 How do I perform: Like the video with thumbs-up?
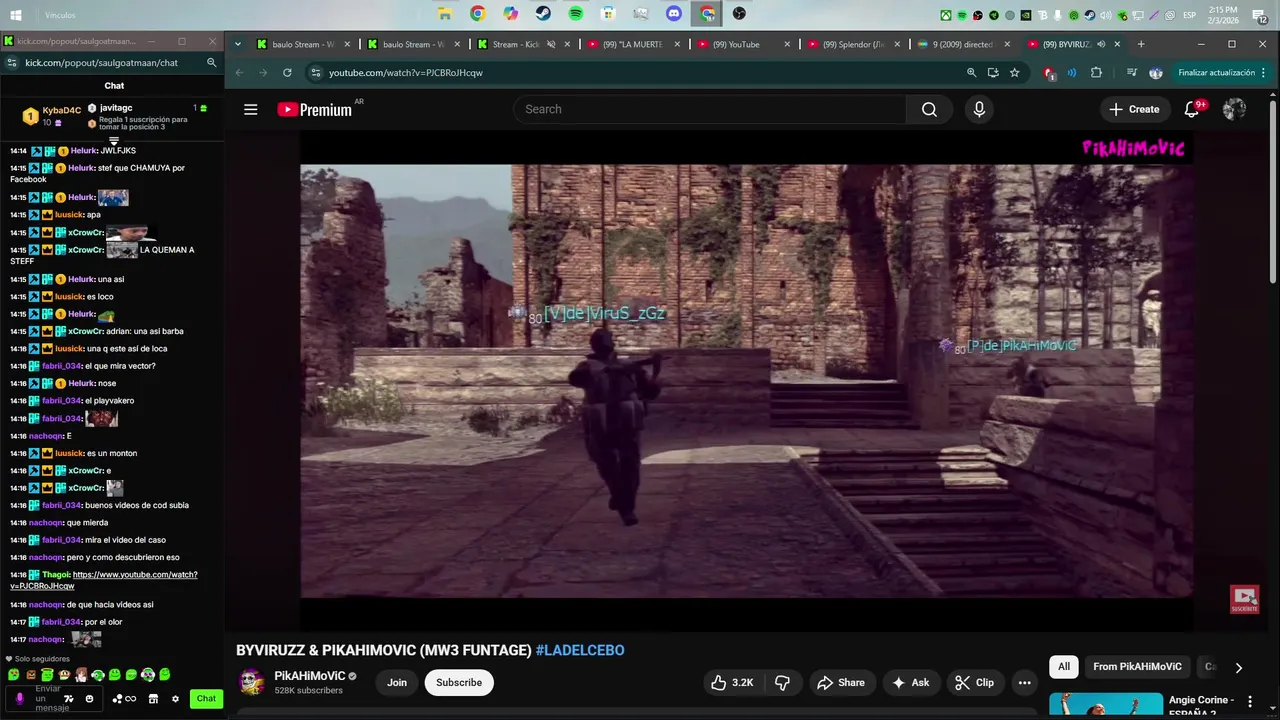point(733,682)
